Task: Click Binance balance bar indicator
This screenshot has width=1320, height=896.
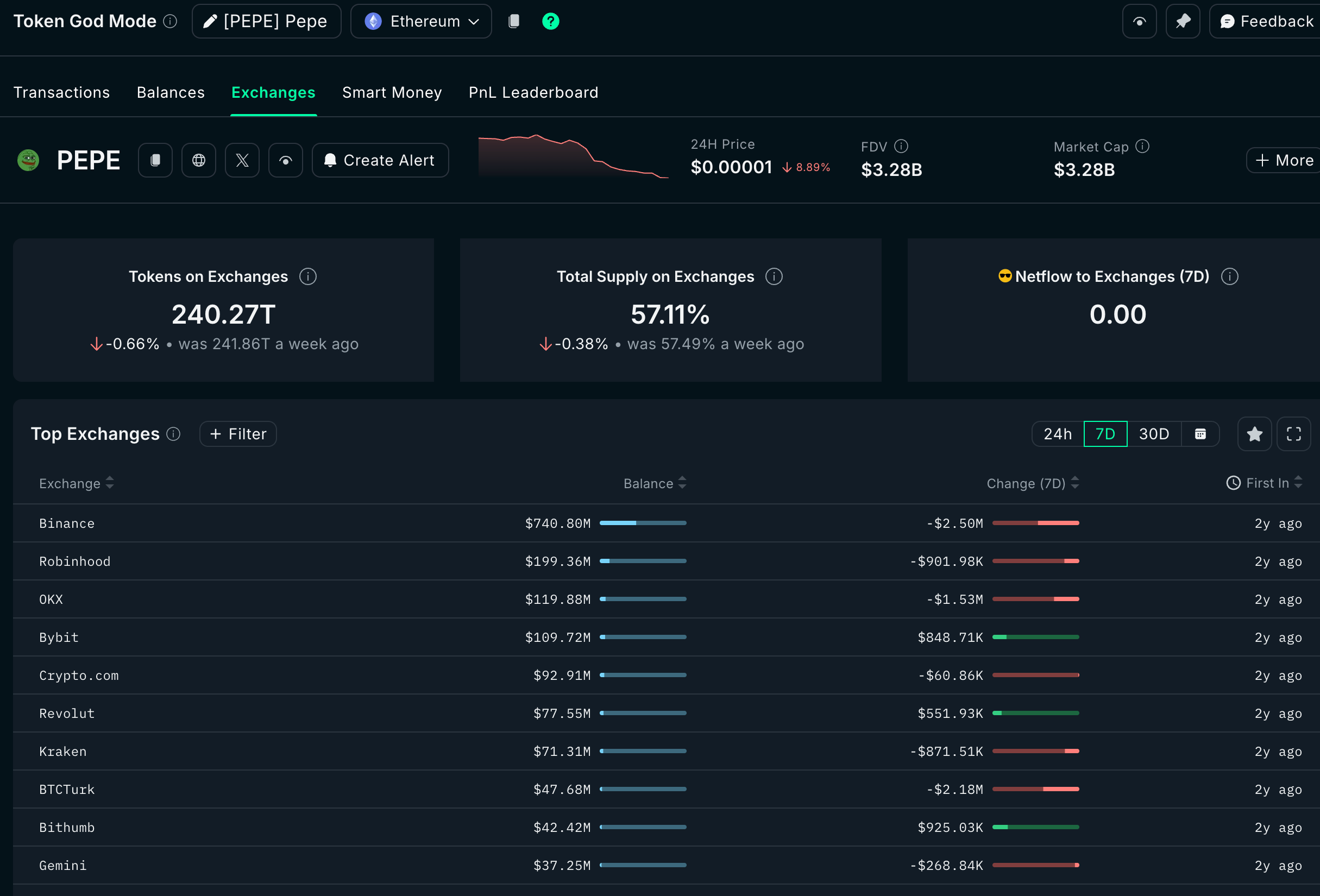Action: (643, 523)
